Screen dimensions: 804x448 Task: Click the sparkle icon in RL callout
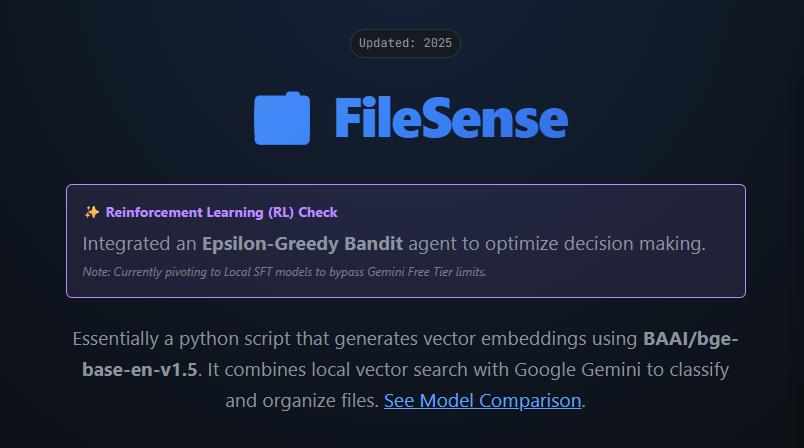(92, 212)
